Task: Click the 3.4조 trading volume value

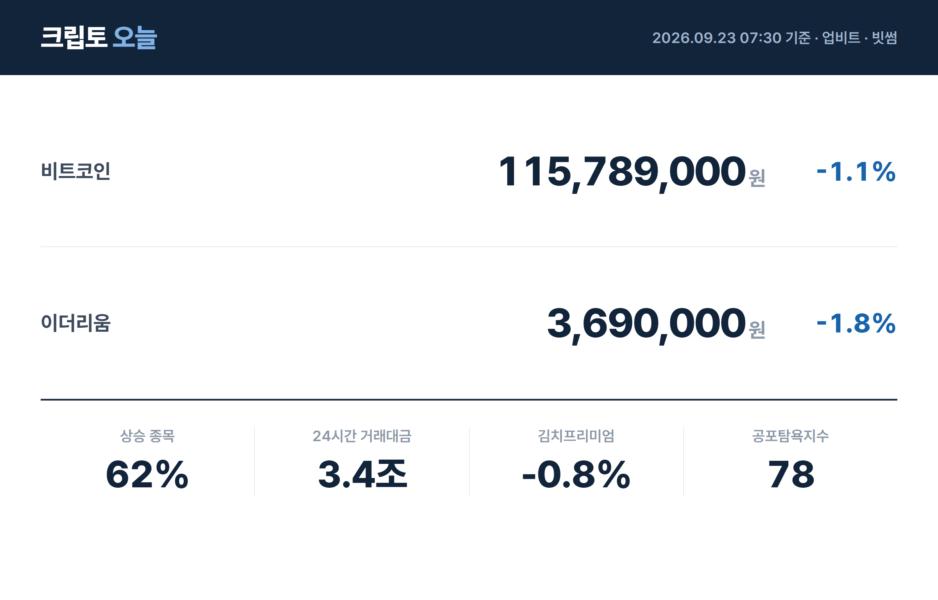Action: tap(363, 475)
